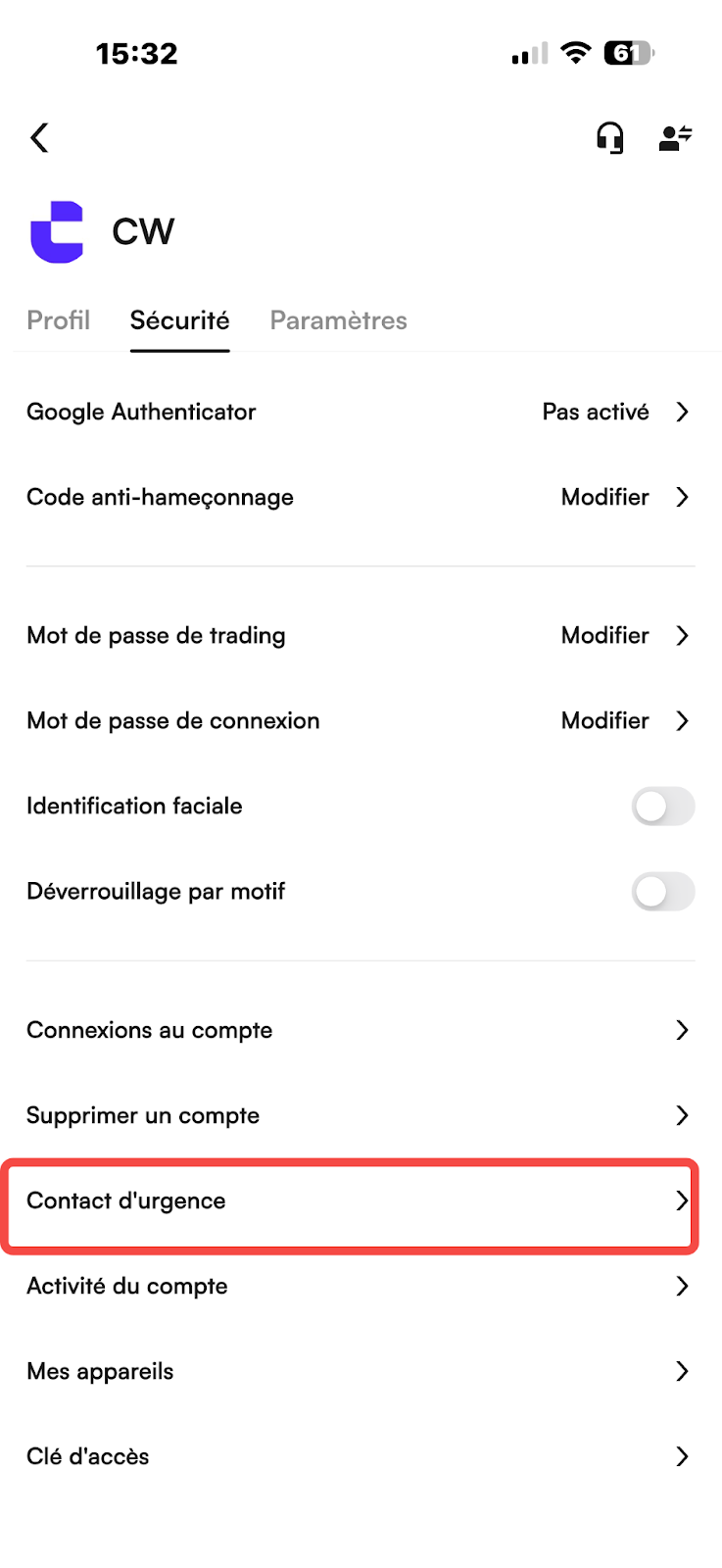The height and width of the screenshot is (1568, 722).
Task: Tap Modifier for Mot de passe de trading
Action: [x=605, y=636]
